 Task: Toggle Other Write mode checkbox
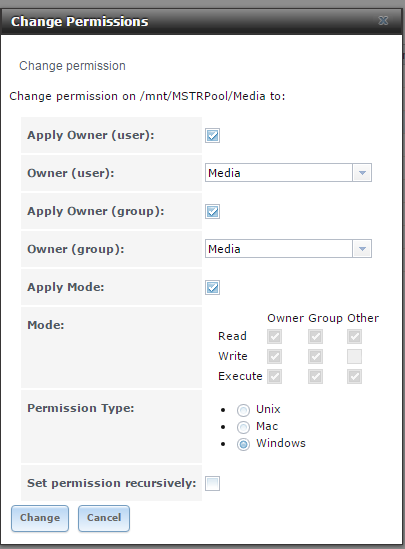click(x=354, y=356)
